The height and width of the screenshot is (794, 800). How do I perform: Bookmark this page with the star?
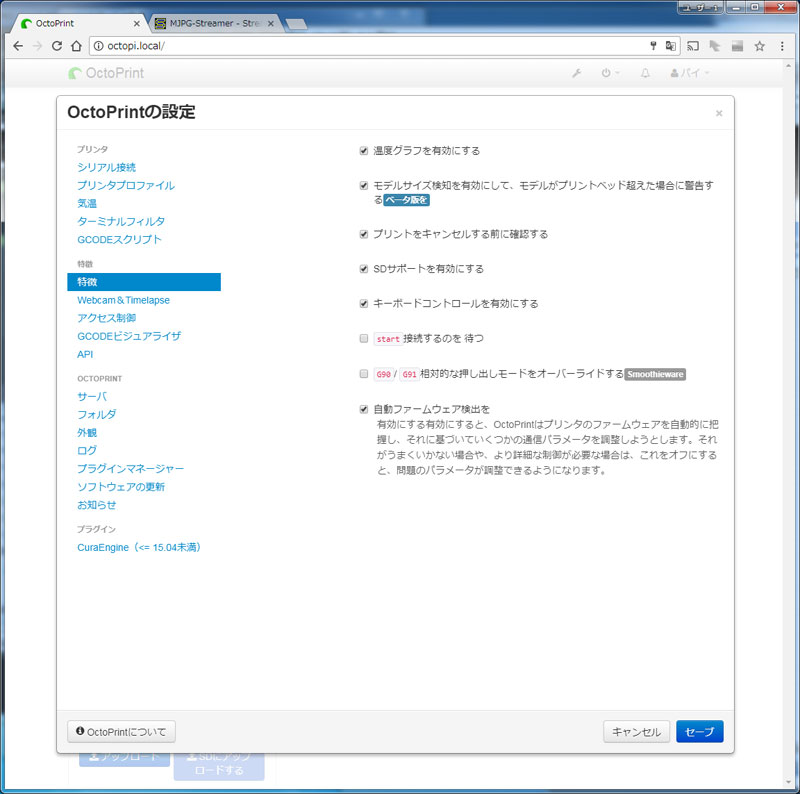(760, 46)
